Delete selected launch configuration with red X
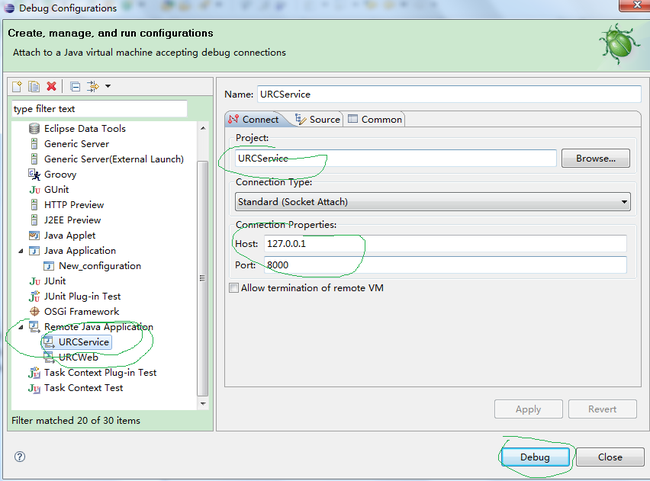 (51, 86)
